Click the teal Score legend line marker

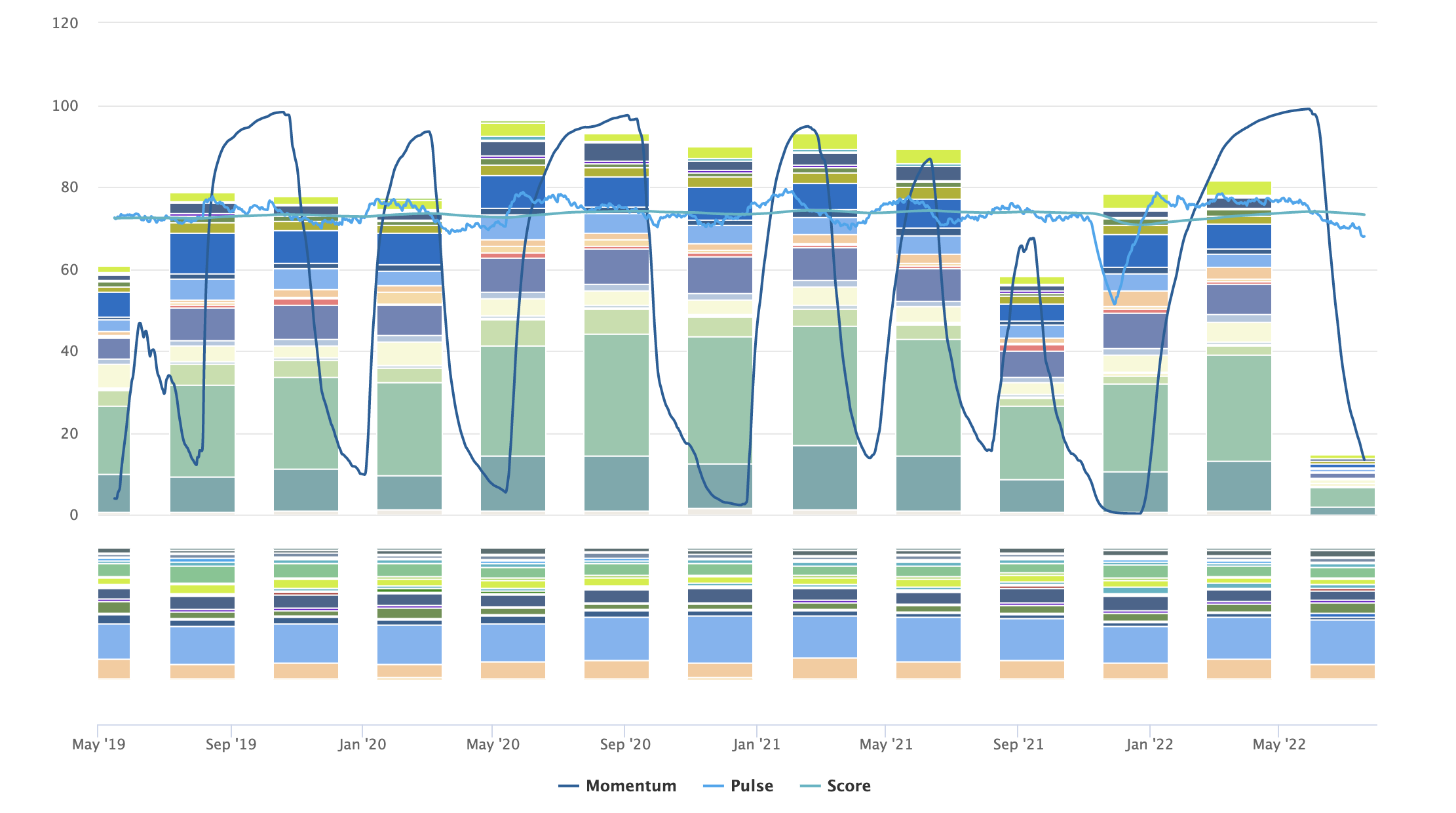[x=811, y=785]
